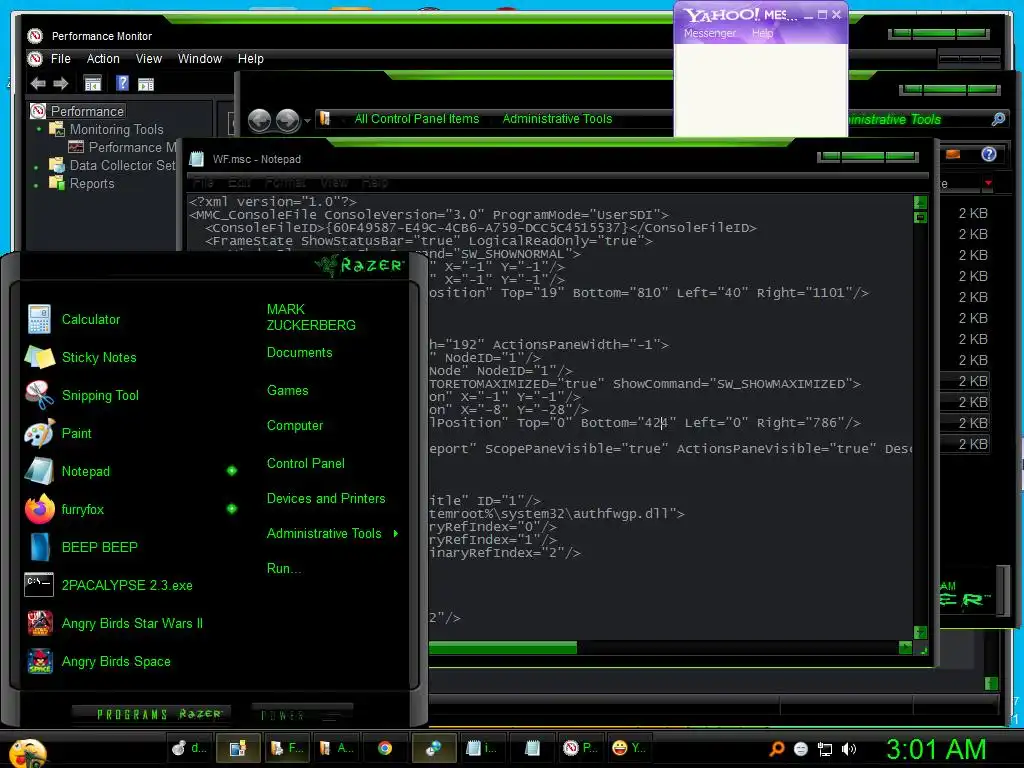Click the Start orb on the taskbar
This screenshot has width=1024, height=768.
point(27,752)
